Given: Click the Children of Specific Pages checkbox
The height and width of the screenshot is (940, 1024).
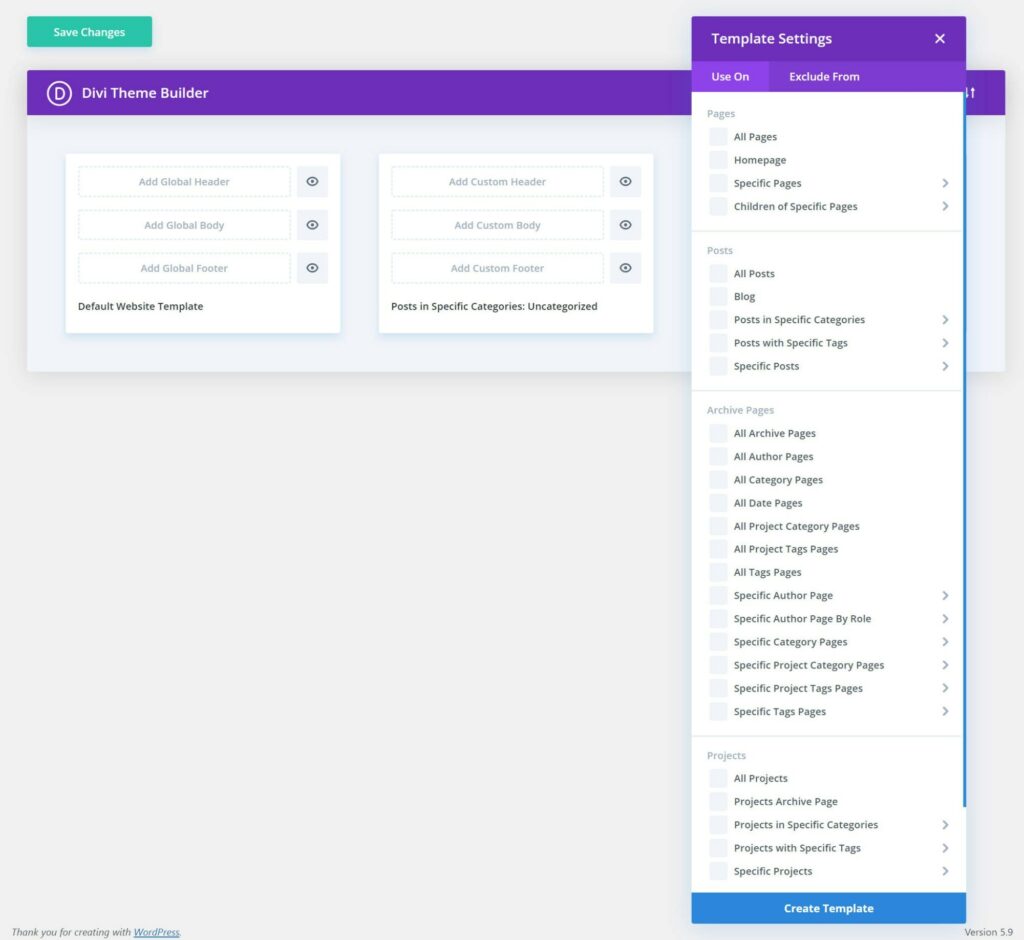Looking at the screenshot, I should [x=718, y=206].
